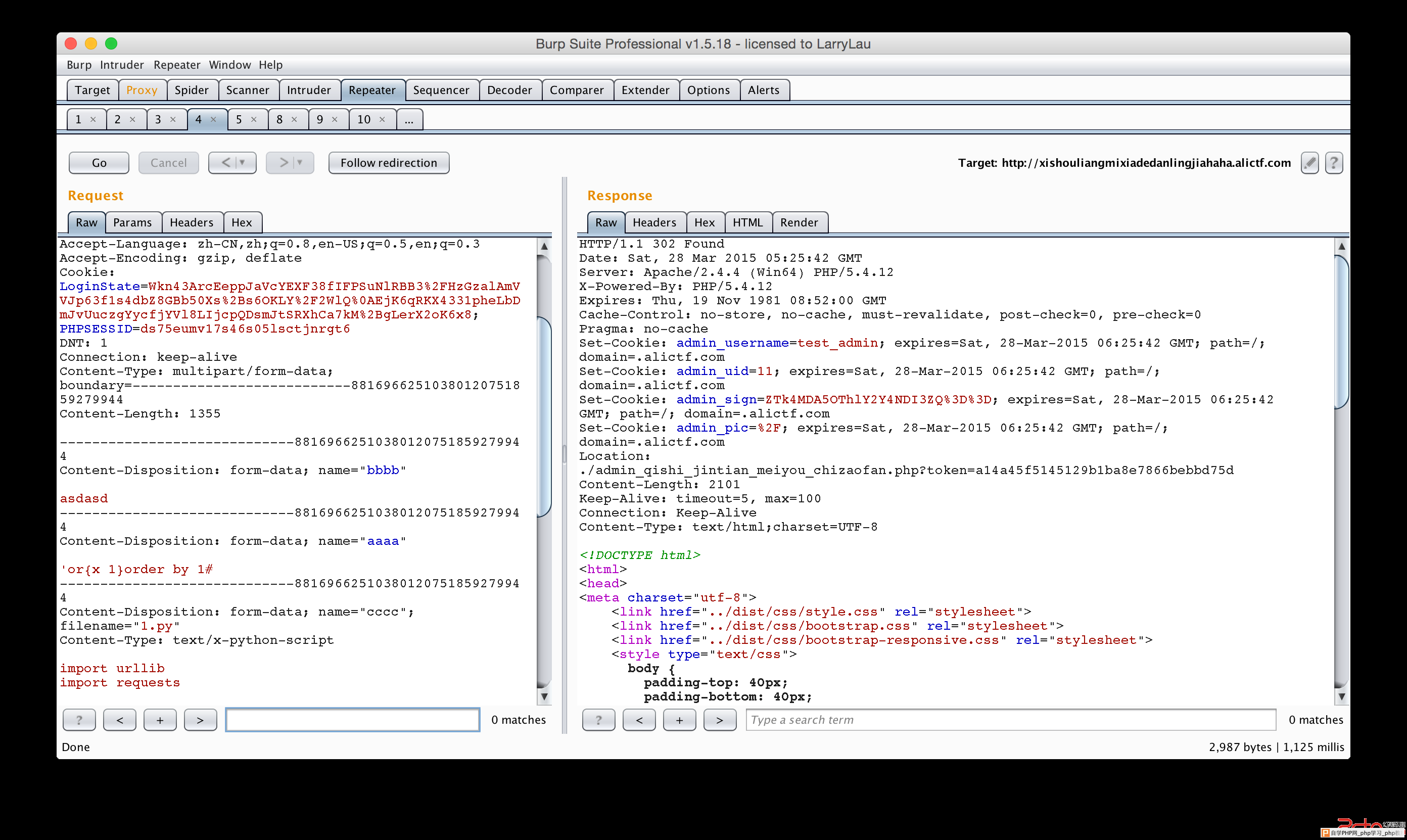Switch to the Decoder tool tab
Screen dimensions: 1407x840
tap(510, 90)
